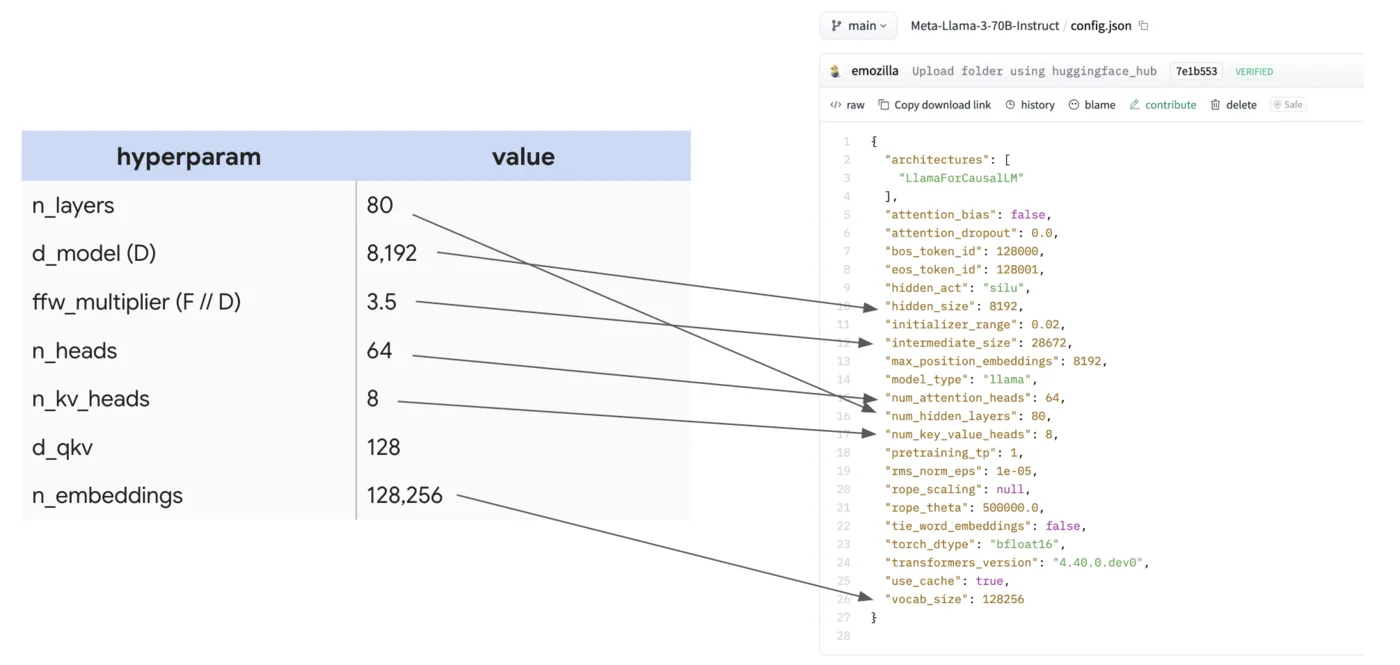1400x665 pixels.
Task: Click the contribute pencil option
Action: click(1163, 105)
